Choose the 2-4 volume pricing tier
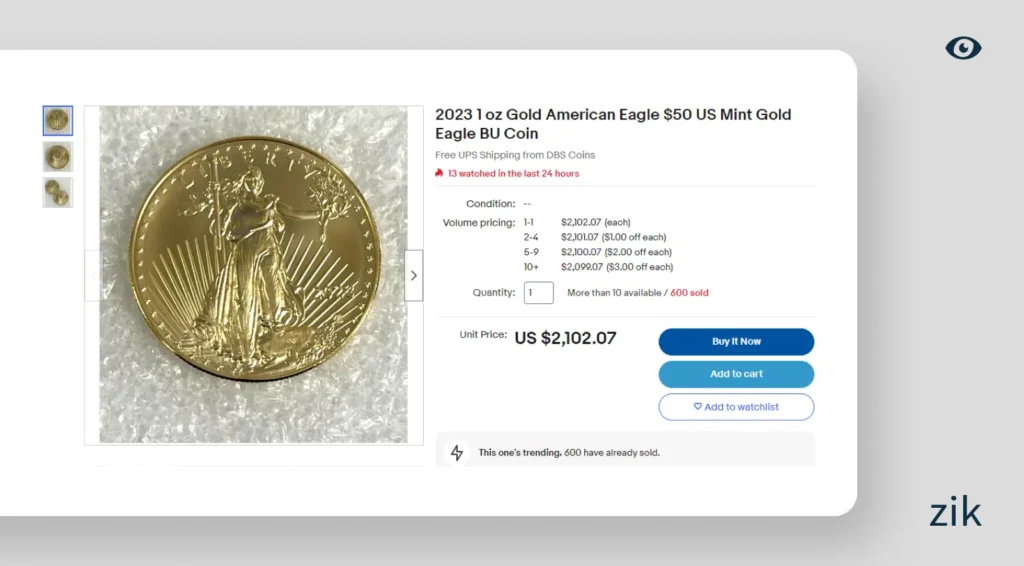 (530, 237)
